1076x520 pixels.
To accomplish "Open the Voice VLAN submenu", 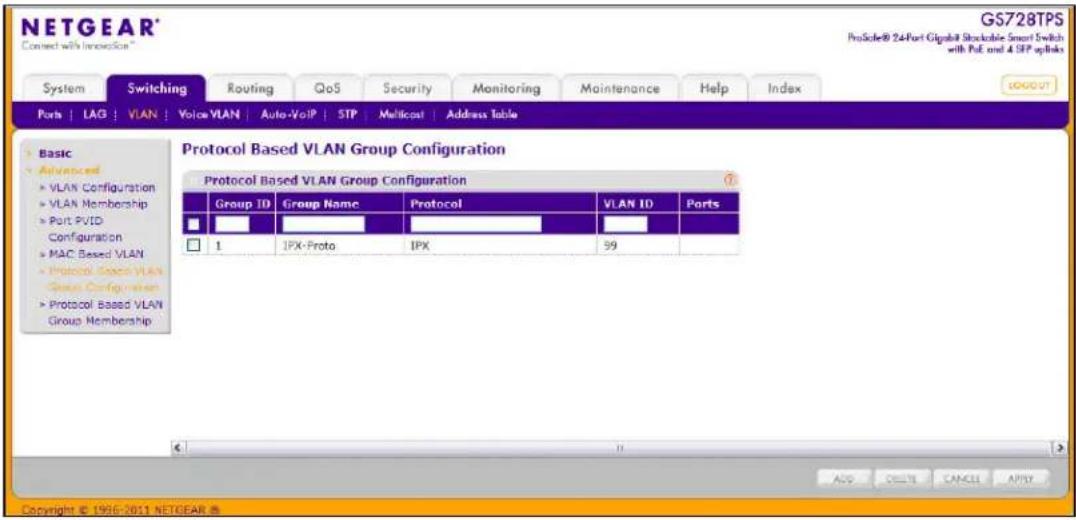I will pos(209,115).
